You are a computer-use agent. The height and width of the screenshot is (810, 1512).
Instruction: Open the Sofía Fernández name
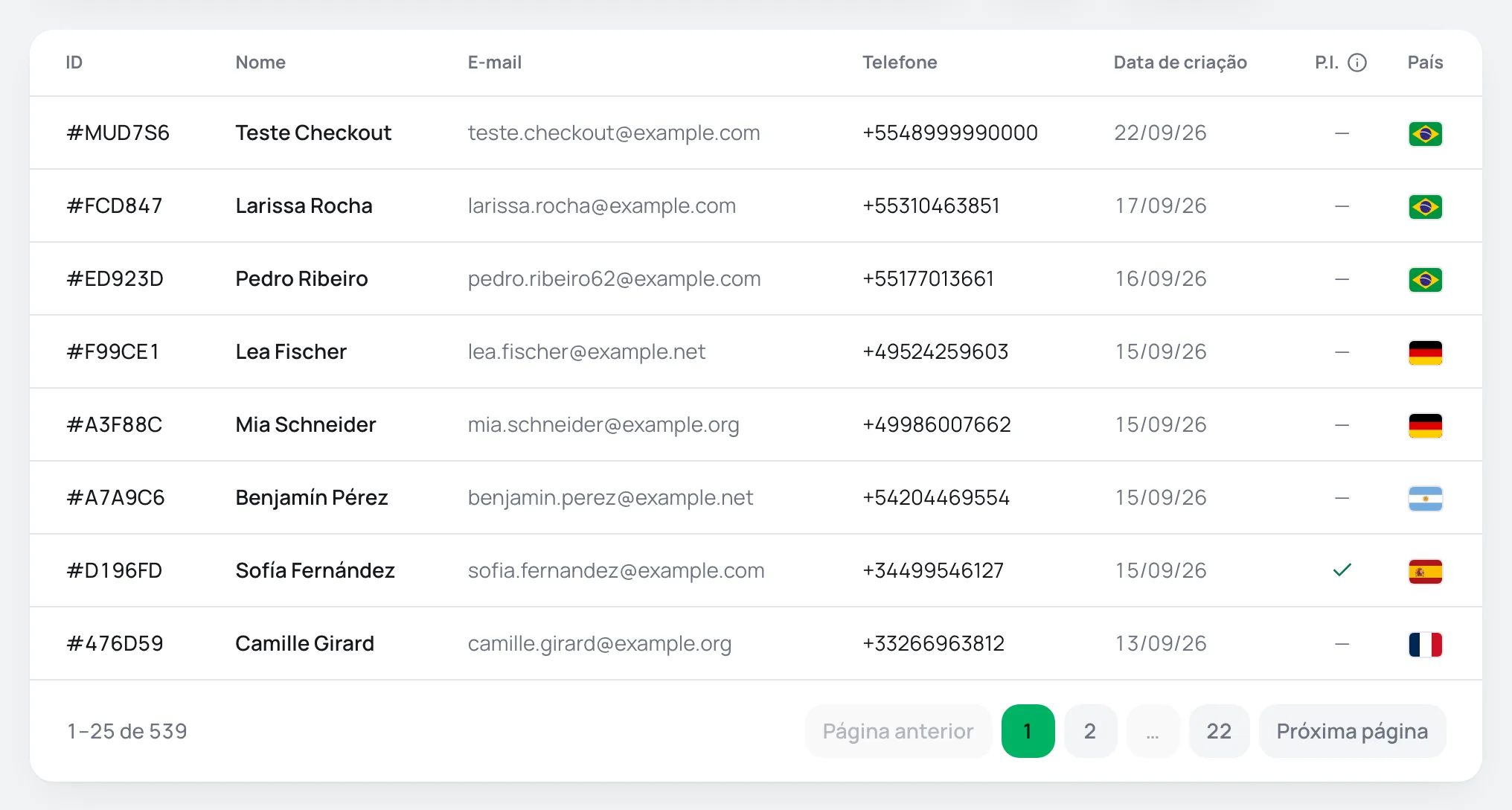[x=315, y=570]
